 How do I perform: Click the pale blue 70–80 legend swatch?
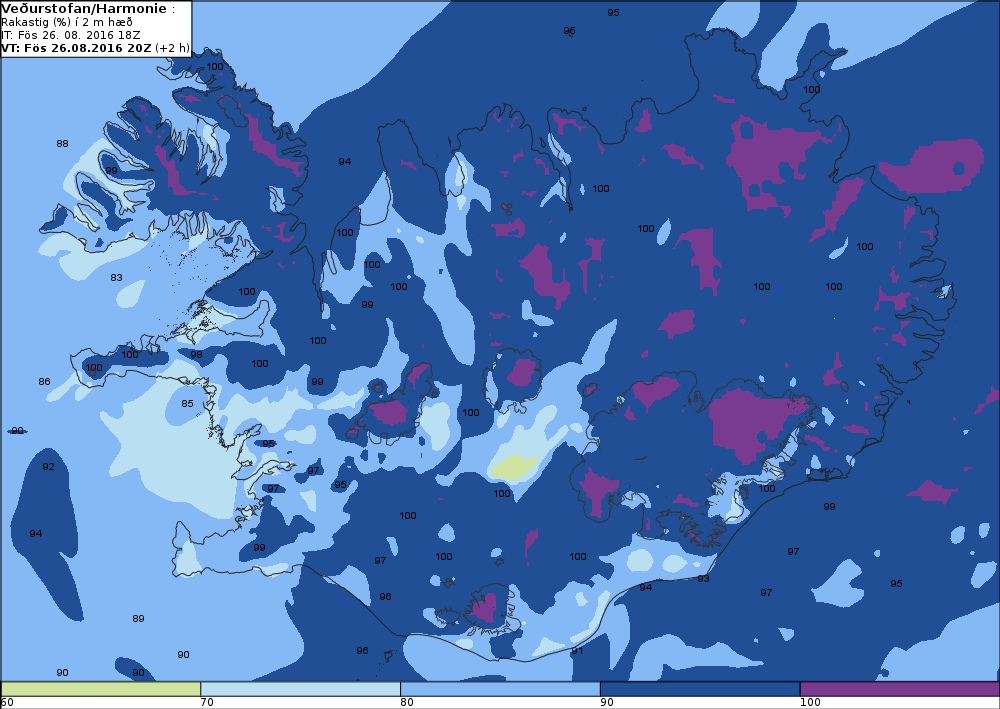[300, 689]
